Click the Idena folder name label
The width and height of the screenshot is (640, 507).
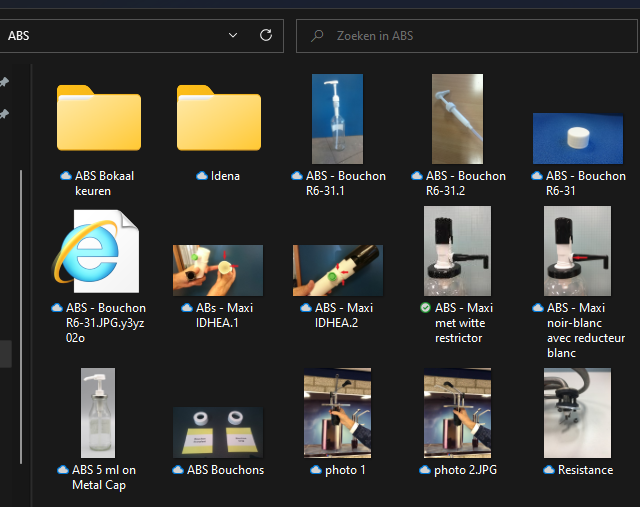(225, 176)
